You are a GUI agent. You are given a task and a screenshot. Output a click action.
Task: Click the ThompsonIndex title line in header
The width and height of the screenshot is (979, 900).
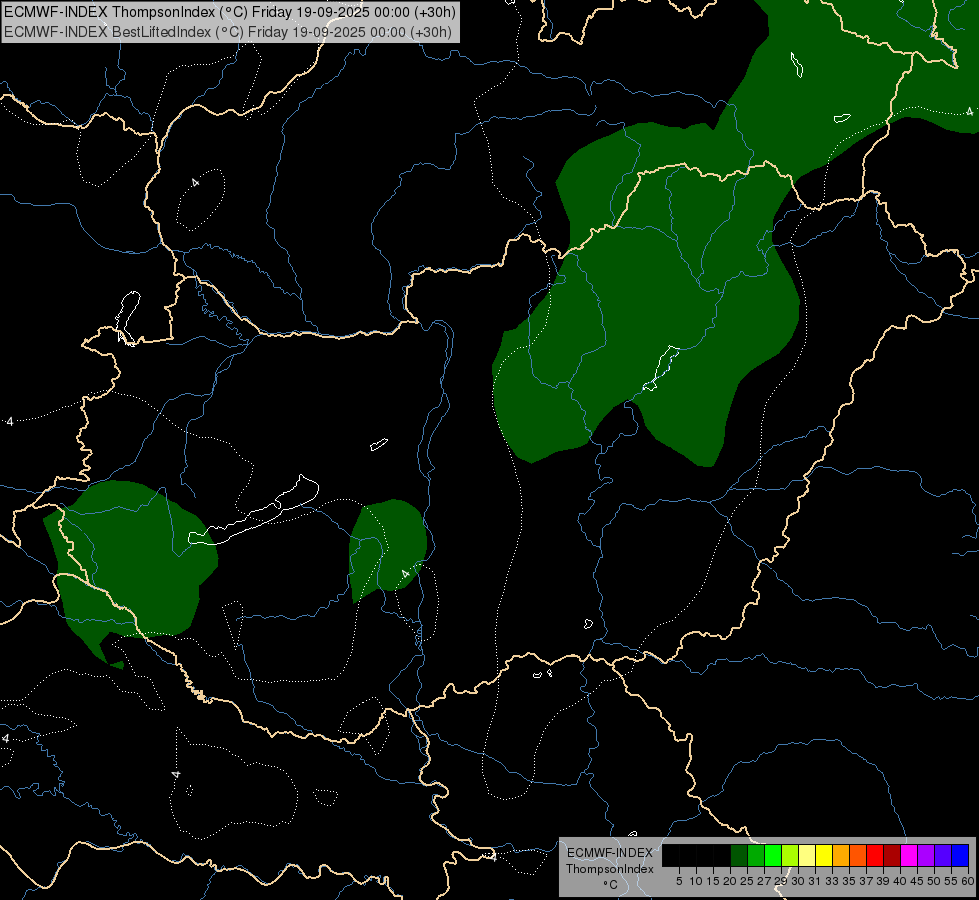coord(230,11)
